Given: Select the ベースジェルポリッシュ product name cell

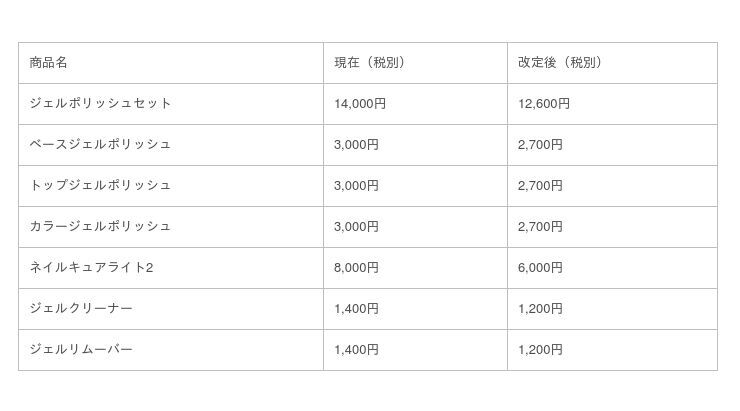Looking at the screenshot, I should pyautogui.click(x=101, y=145).
